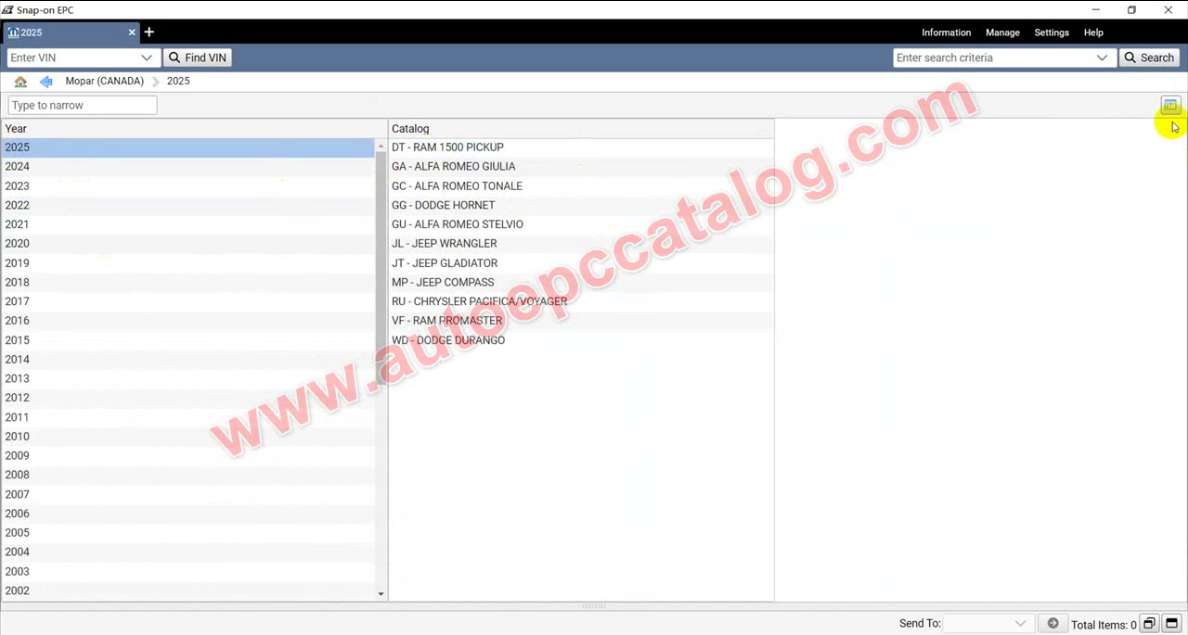Screen dimensions: 1188x635
Task: Click the blue back arrow
Action: pyautogui.click(x=46, y=81)
